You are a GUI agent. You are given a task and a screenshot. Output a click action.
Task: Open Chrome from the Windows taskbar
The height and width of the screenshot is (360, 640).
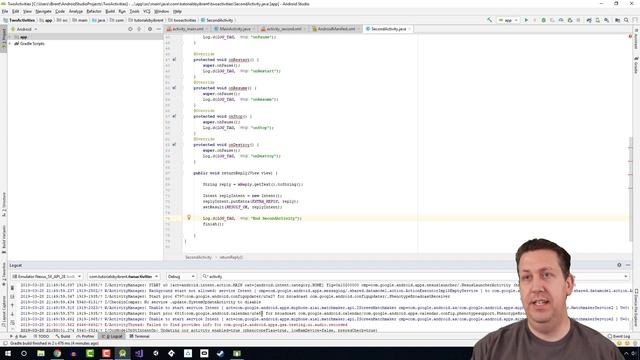(57, 353)
